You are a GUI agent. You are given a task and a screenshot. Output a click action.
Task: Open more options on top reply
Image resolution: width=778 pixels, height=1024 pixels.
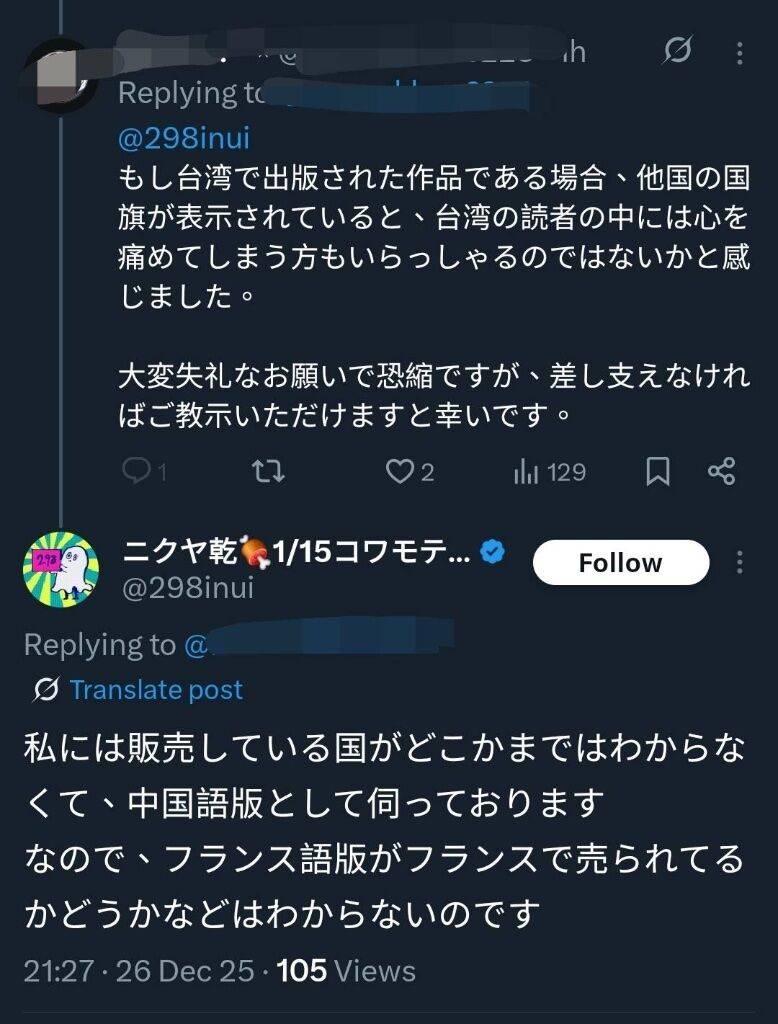pos(740,51)
